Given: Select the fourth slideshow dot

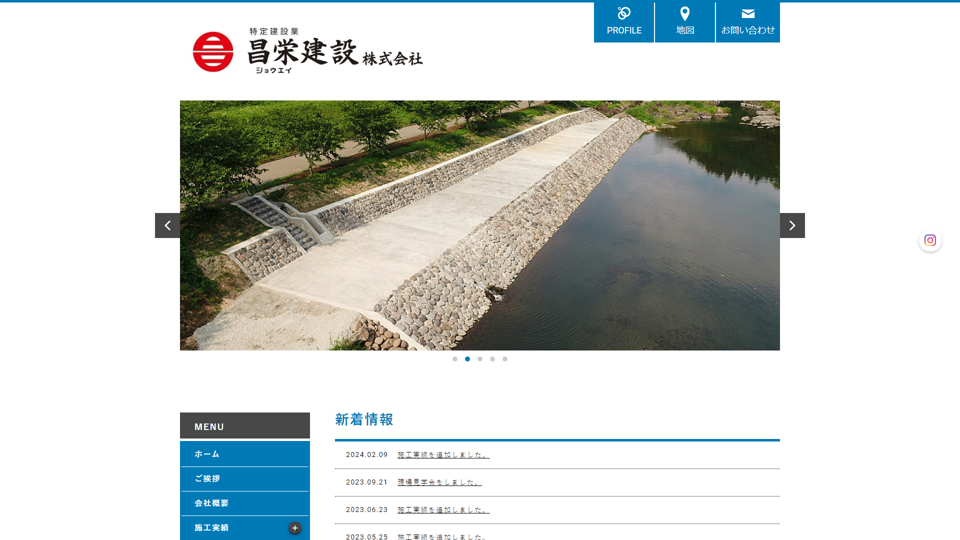Looking at the screenshot, I should [x=492, y=359].
